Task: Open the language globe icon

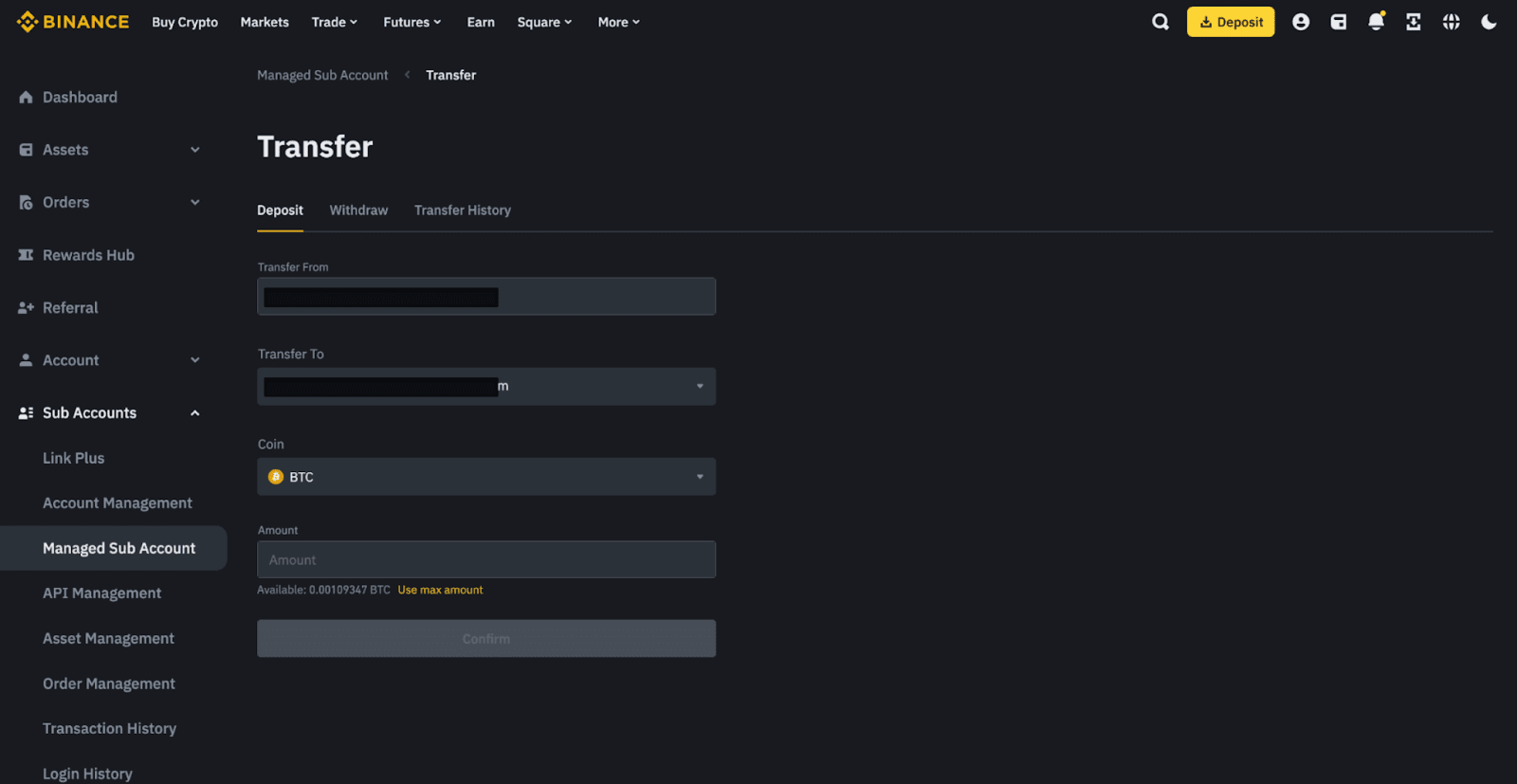Action: coord(1451,22)
